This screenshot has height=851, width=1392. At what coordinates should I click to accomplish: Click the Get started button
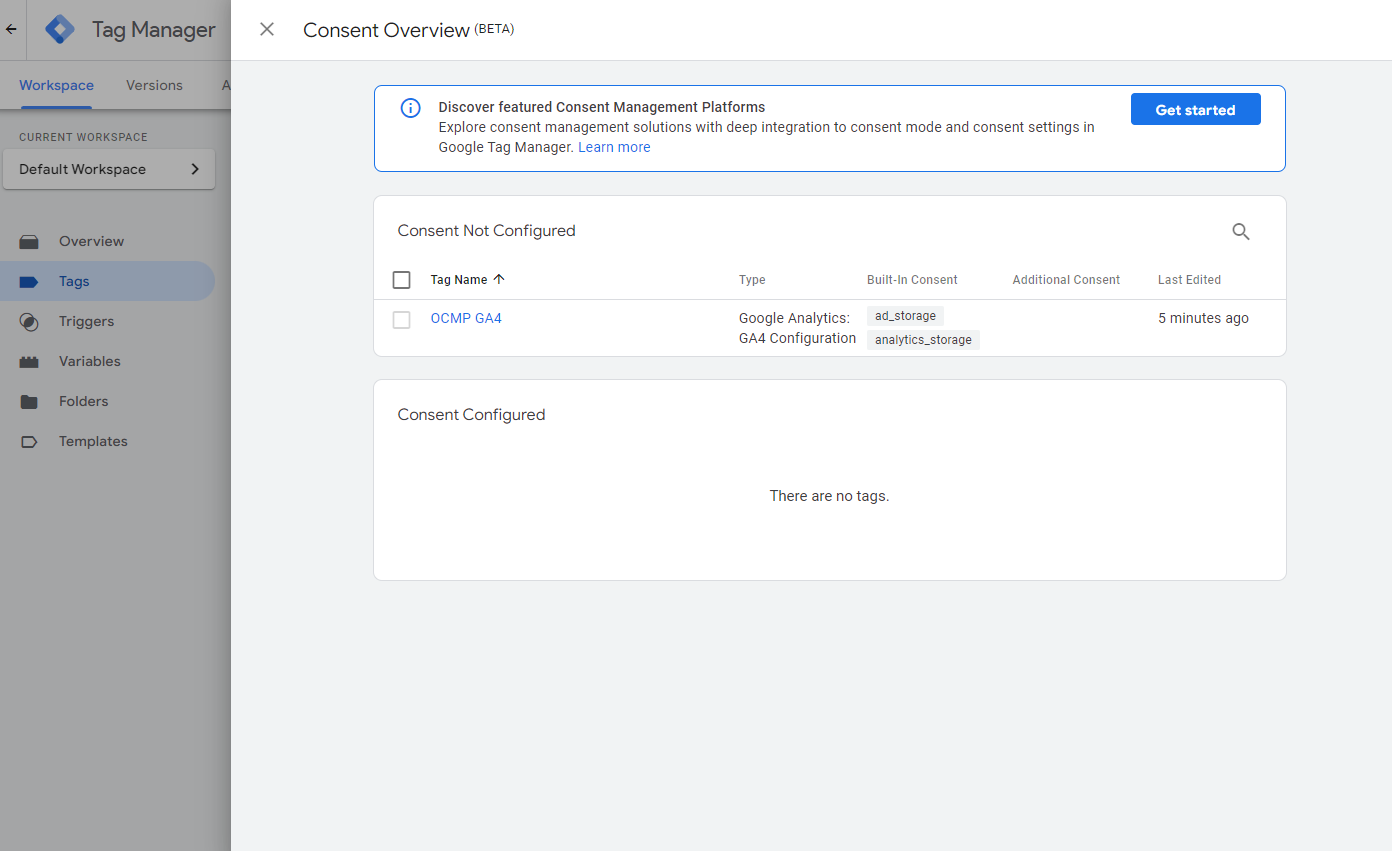[1195, 110]
